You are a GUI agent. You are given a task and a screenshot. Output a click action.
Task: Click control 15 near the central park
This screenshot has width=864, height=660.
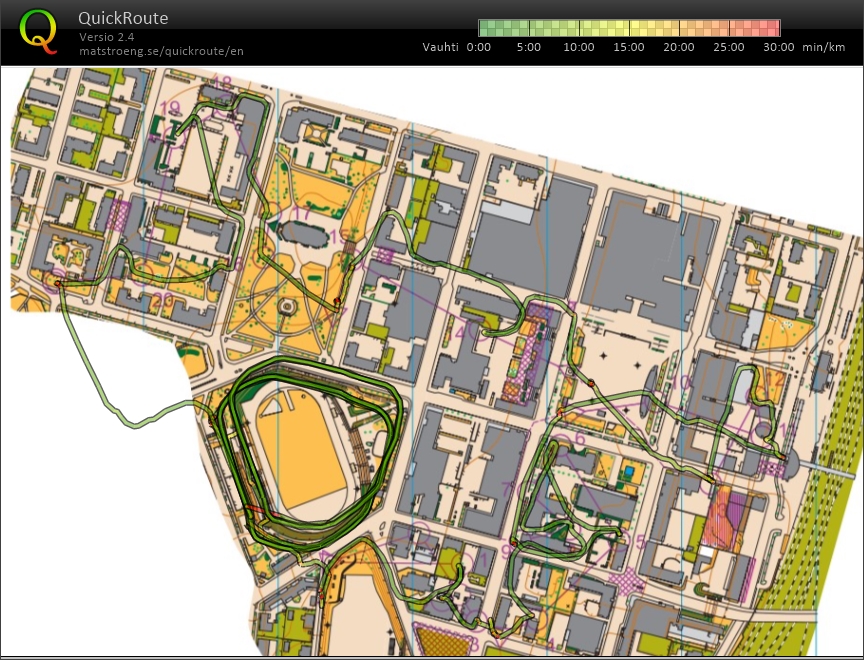click(x=336, y=236)
